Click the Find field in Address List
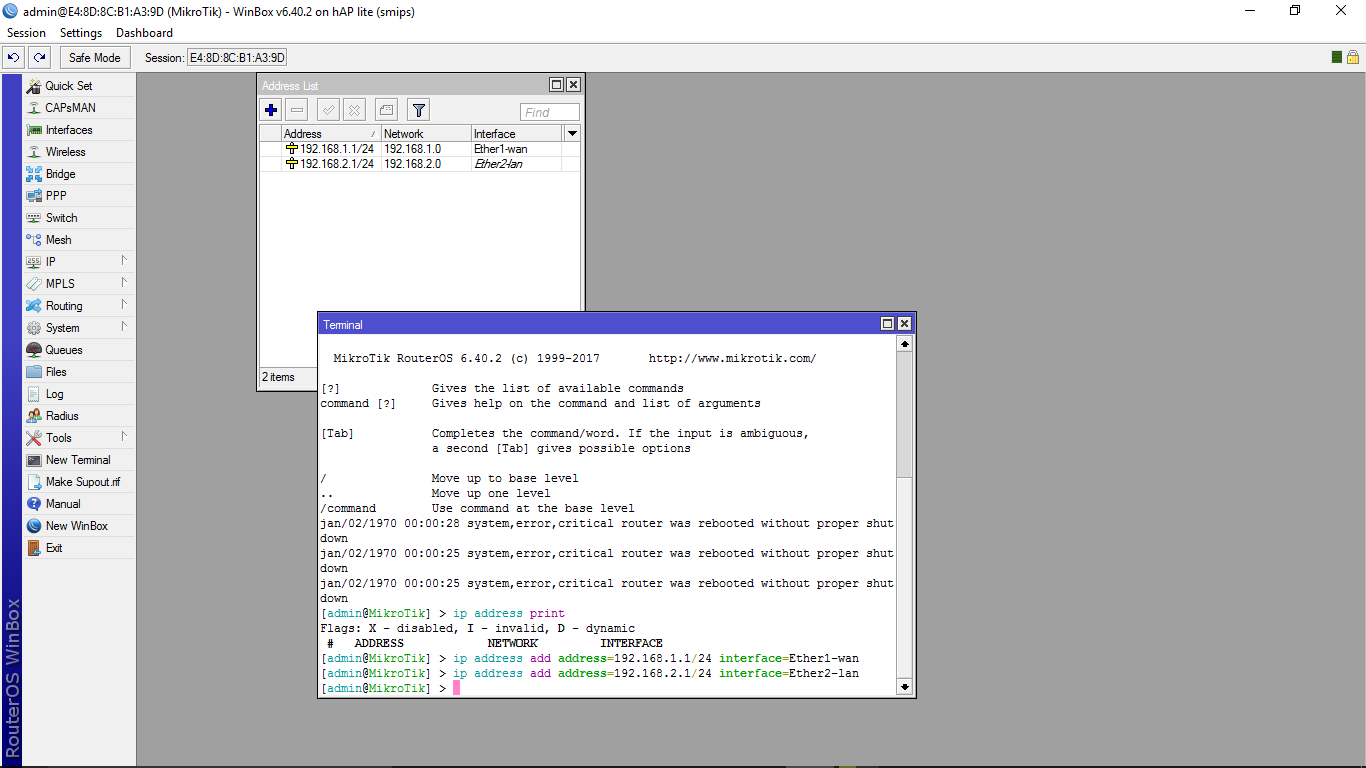Image resolution: width=1366 pixels, height=768 pixels. click(x=549, y=112)
